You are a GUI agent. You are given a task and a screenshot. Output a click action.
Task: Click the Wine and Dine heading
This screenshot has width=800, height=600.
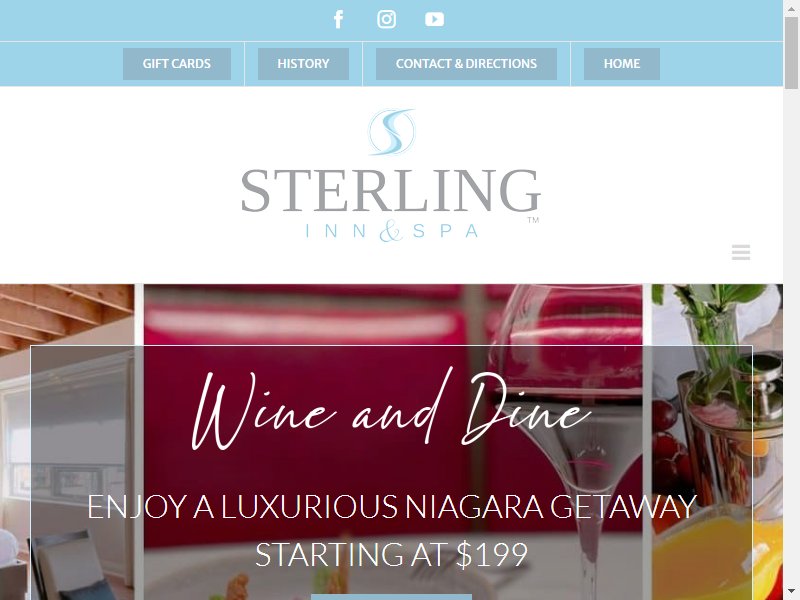[391, 410]
